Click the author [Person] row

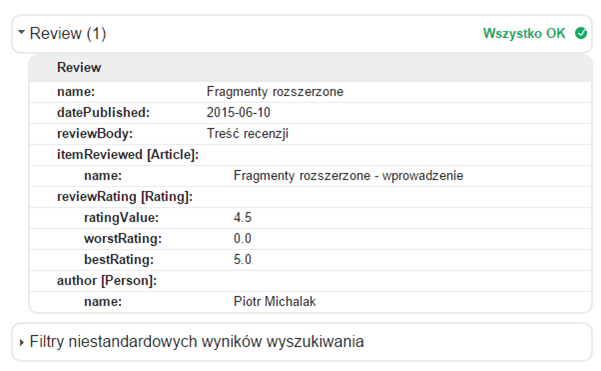[x=310, y=281]
